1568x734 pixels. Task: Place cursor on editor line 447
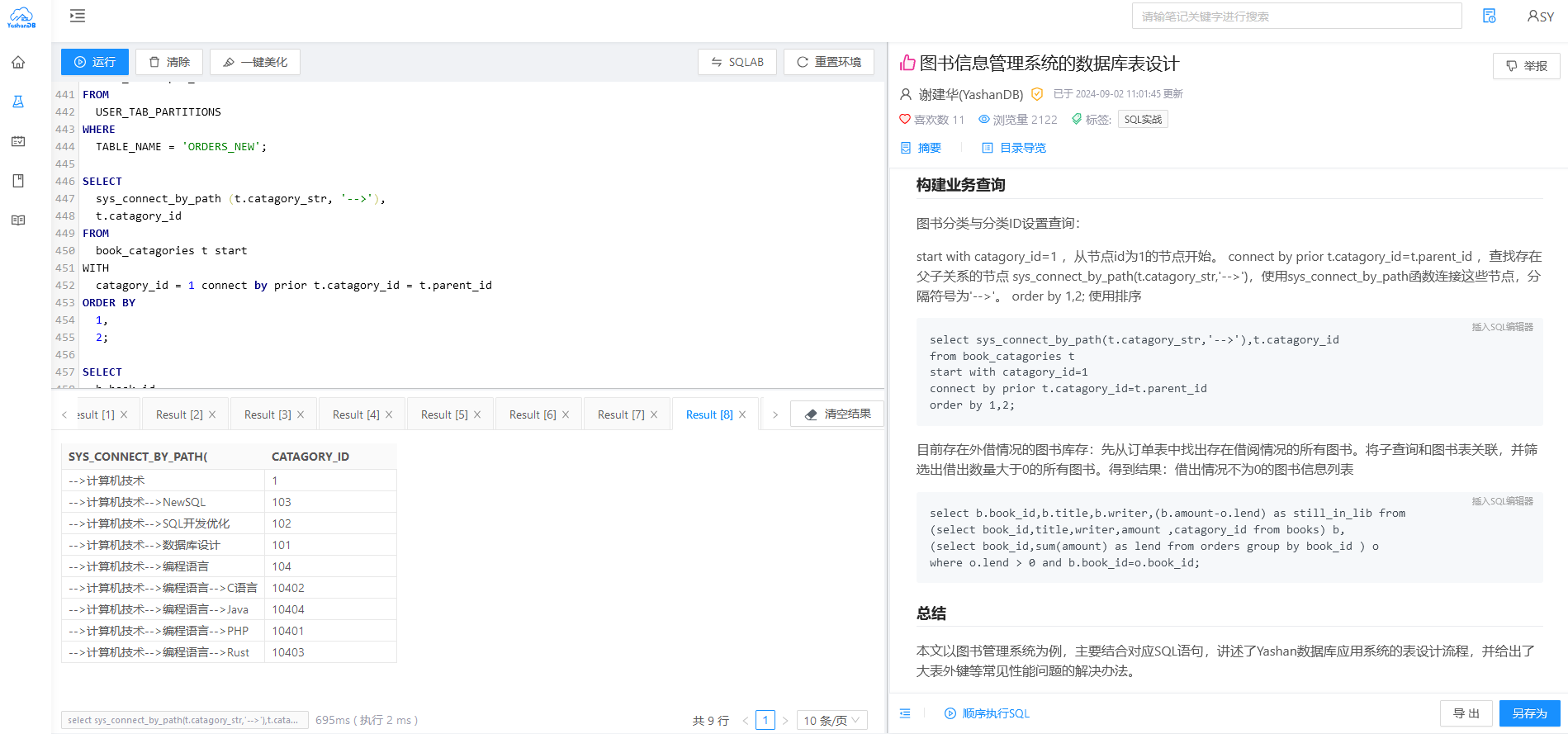pos(482,199)
